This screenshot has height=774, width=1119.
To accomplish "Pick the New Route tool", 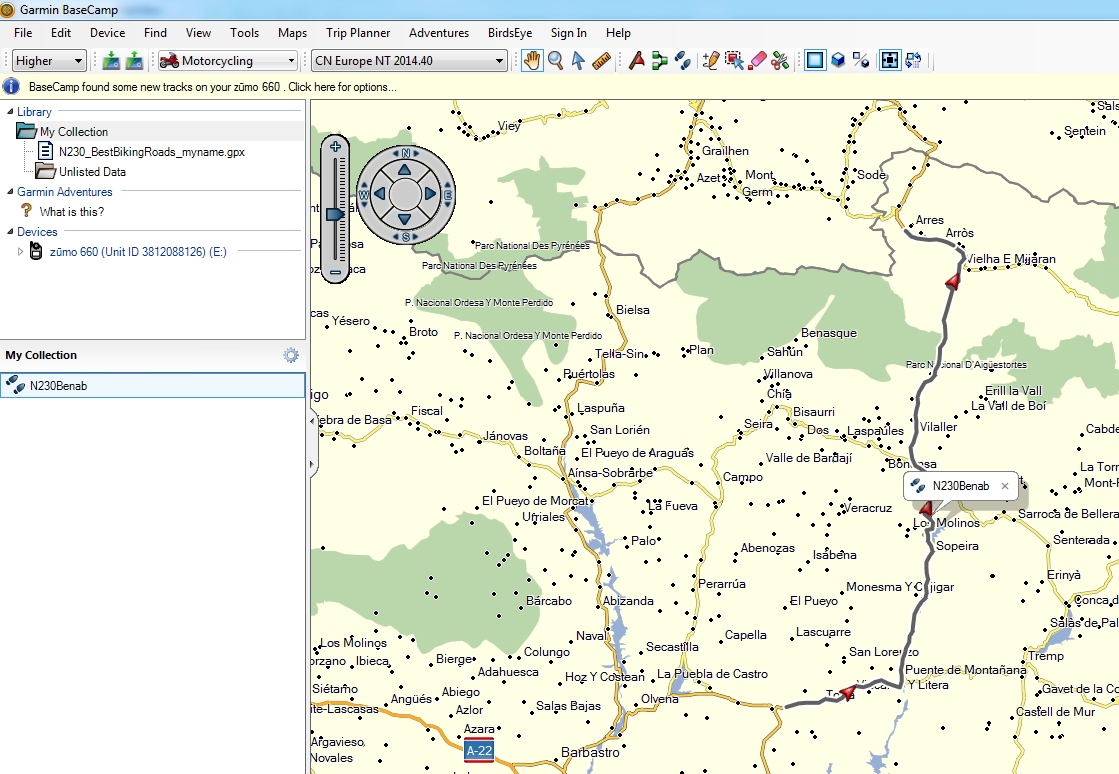I will [x=659, y=61].
